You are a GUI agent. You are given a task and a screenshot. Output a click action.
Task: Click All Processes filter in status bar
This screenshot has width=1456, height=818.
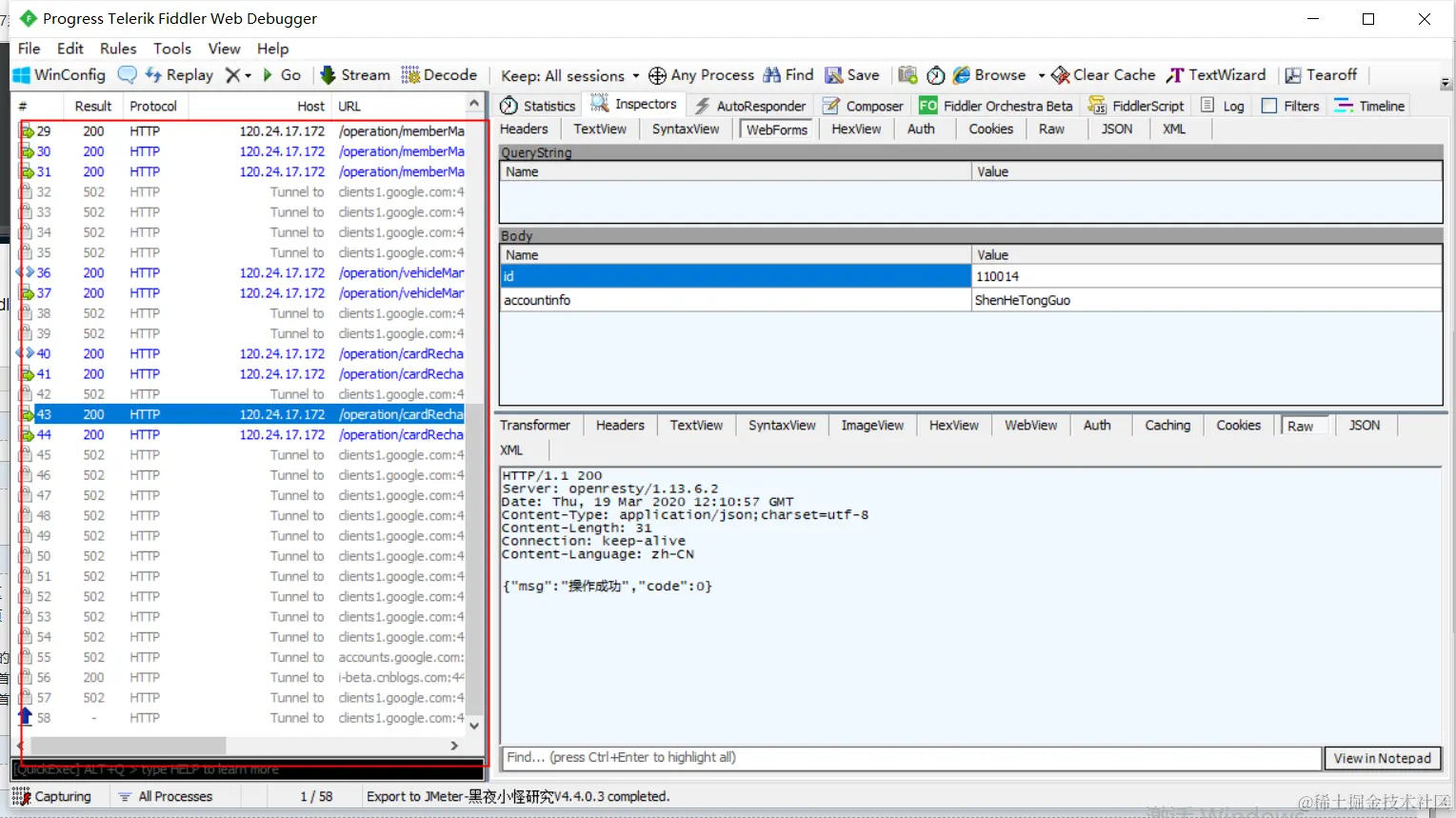165,797
